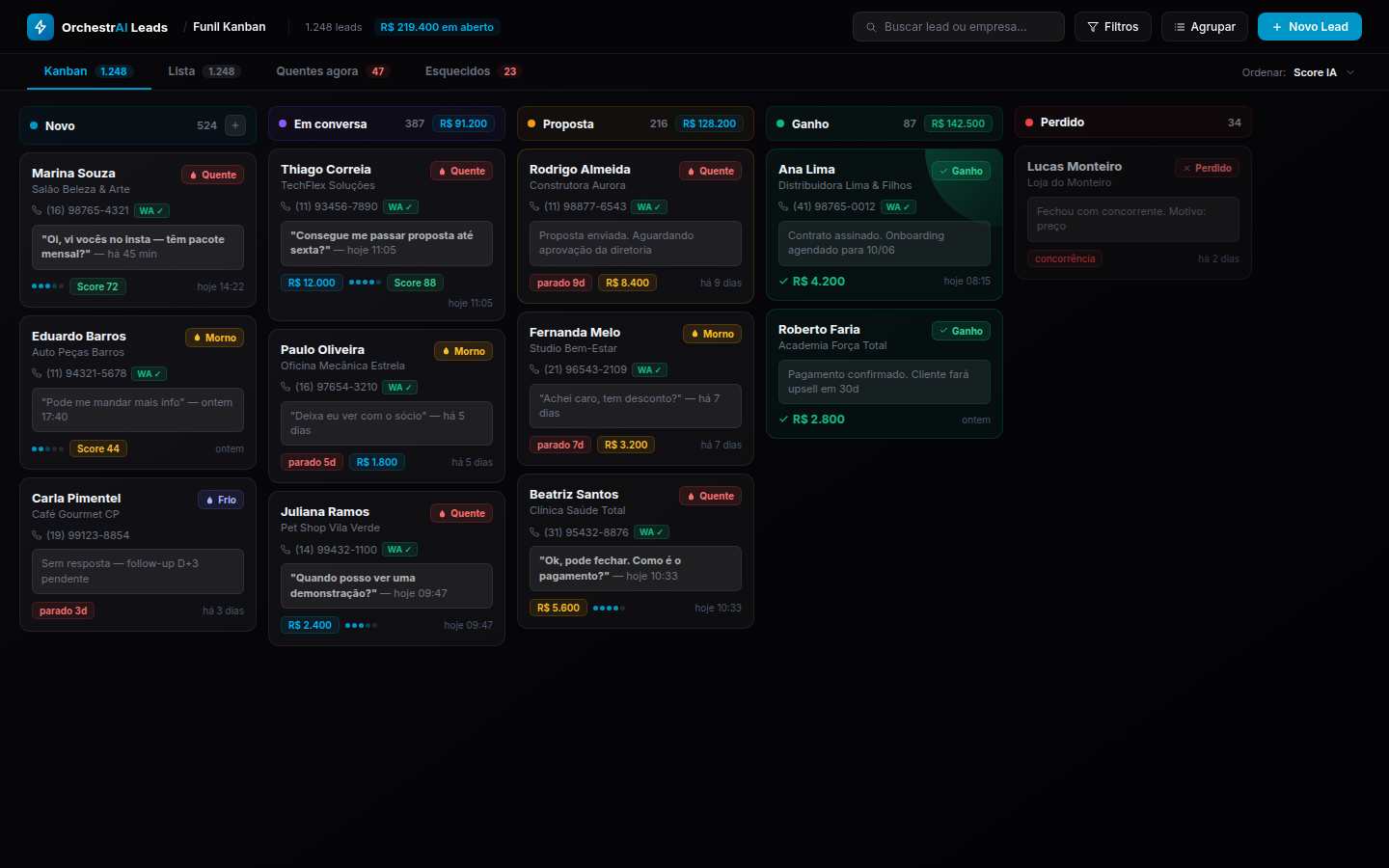Click R$ 5.600 badge on Beatriz Santos card
This screenshot has height=868, width=1389.
point(558,608)
